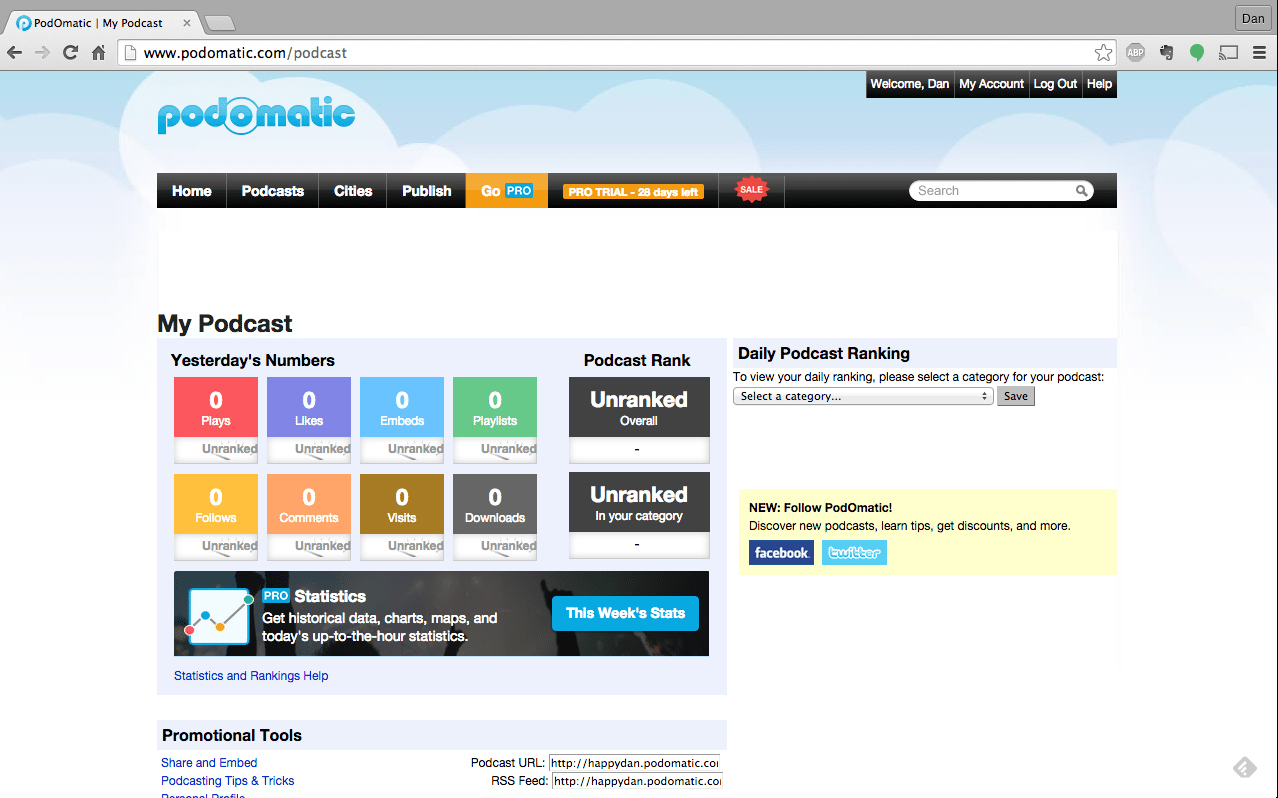Close the PodOmatic browser tab
The height and width of the screenshot is (798, 1278).
186,23
